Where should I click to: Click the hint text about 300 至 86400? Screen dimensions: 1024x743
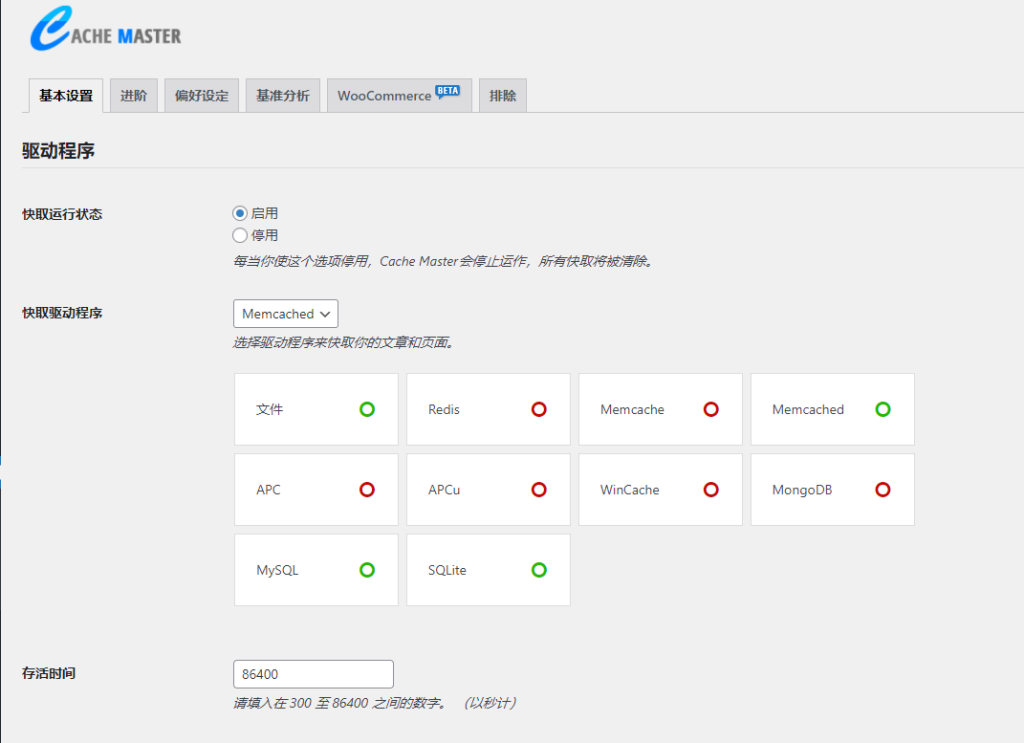[x=375, y=703]
